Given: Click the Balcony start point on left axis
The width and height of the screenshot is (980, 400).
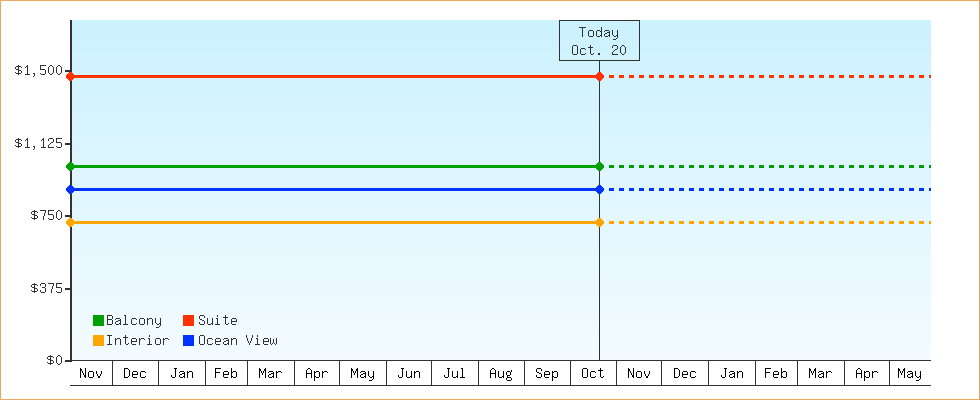Looking at the screenshot, I should [x=70, y=166].
